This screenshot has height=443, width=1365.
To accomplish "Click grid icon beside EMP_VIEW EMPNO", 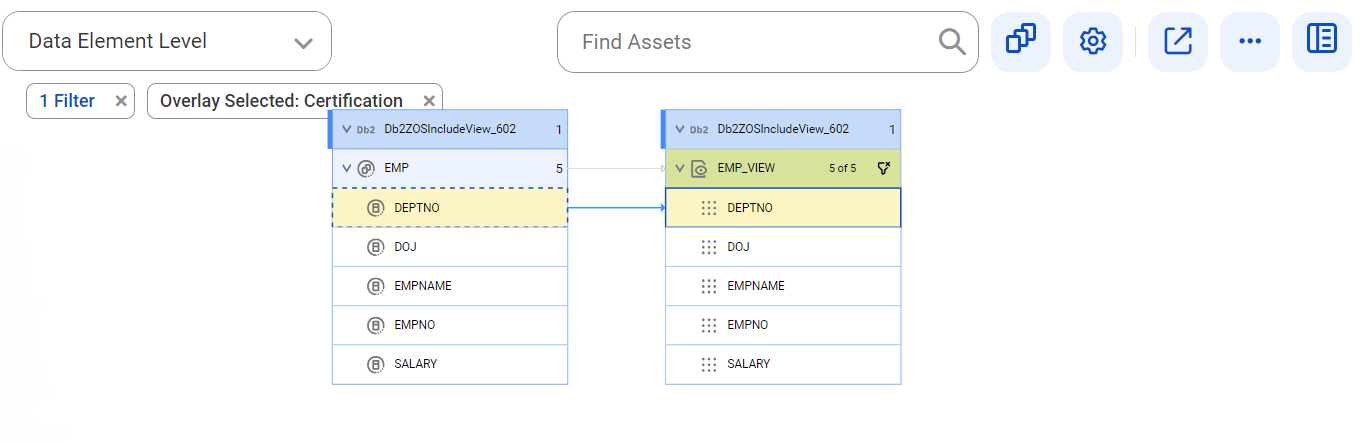I will [x=709, y=325].
